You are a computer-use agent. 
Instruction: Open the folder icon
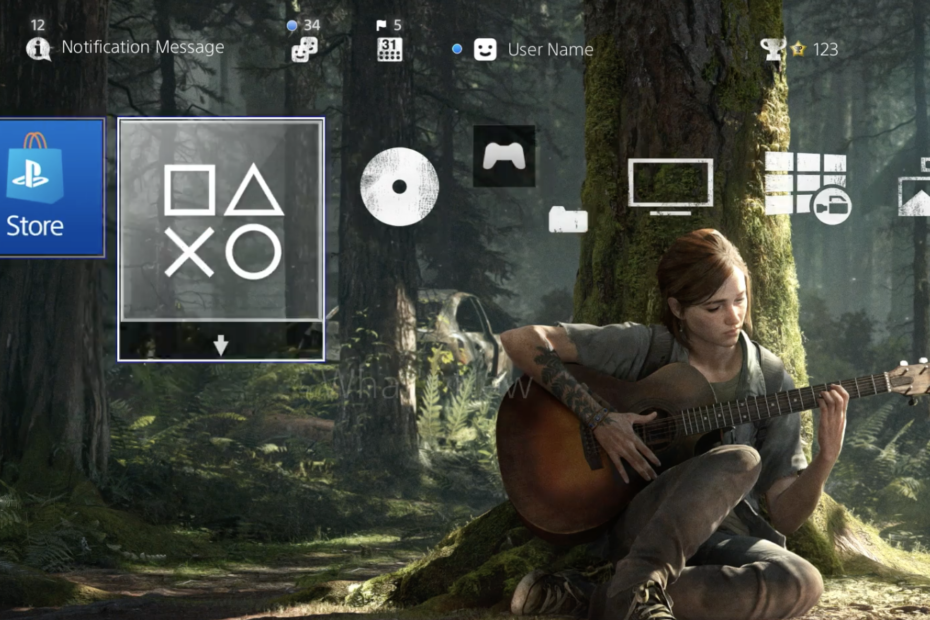(568, 220)
